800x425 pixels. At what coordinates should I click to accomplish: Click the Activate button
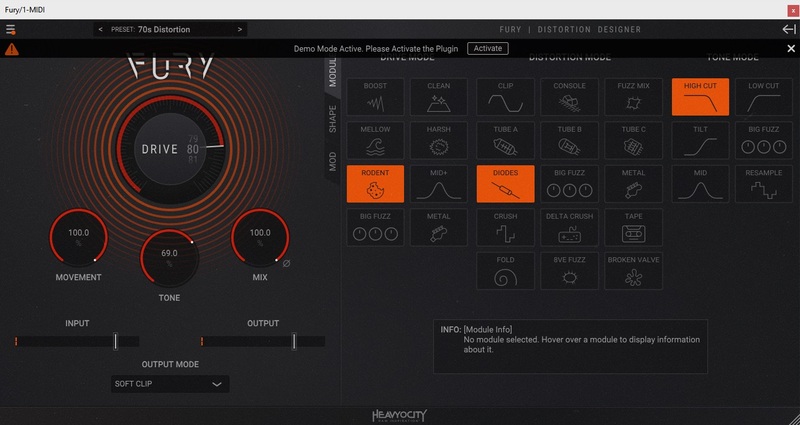(x=488, y=48)
